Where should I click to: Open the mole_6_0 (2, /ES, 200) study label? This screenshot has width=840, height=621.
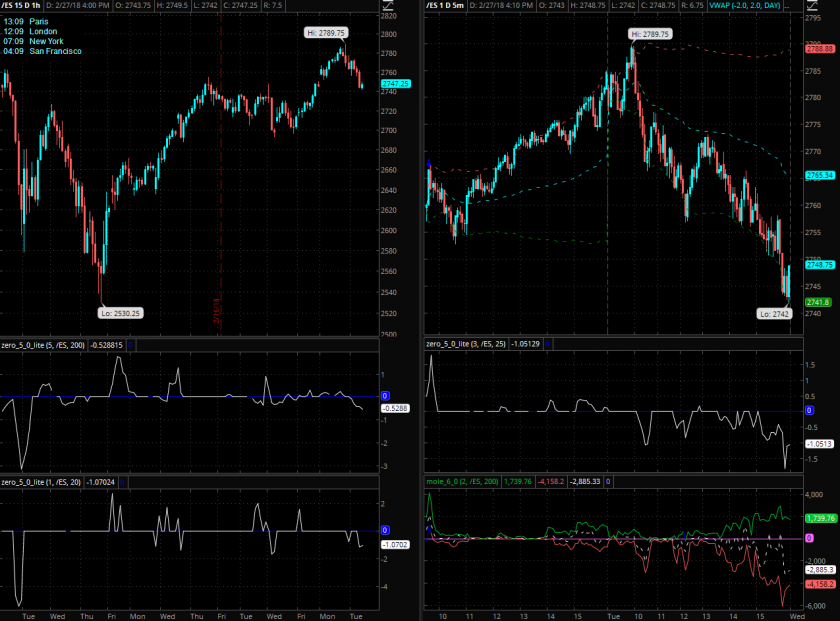pos(463,482)
